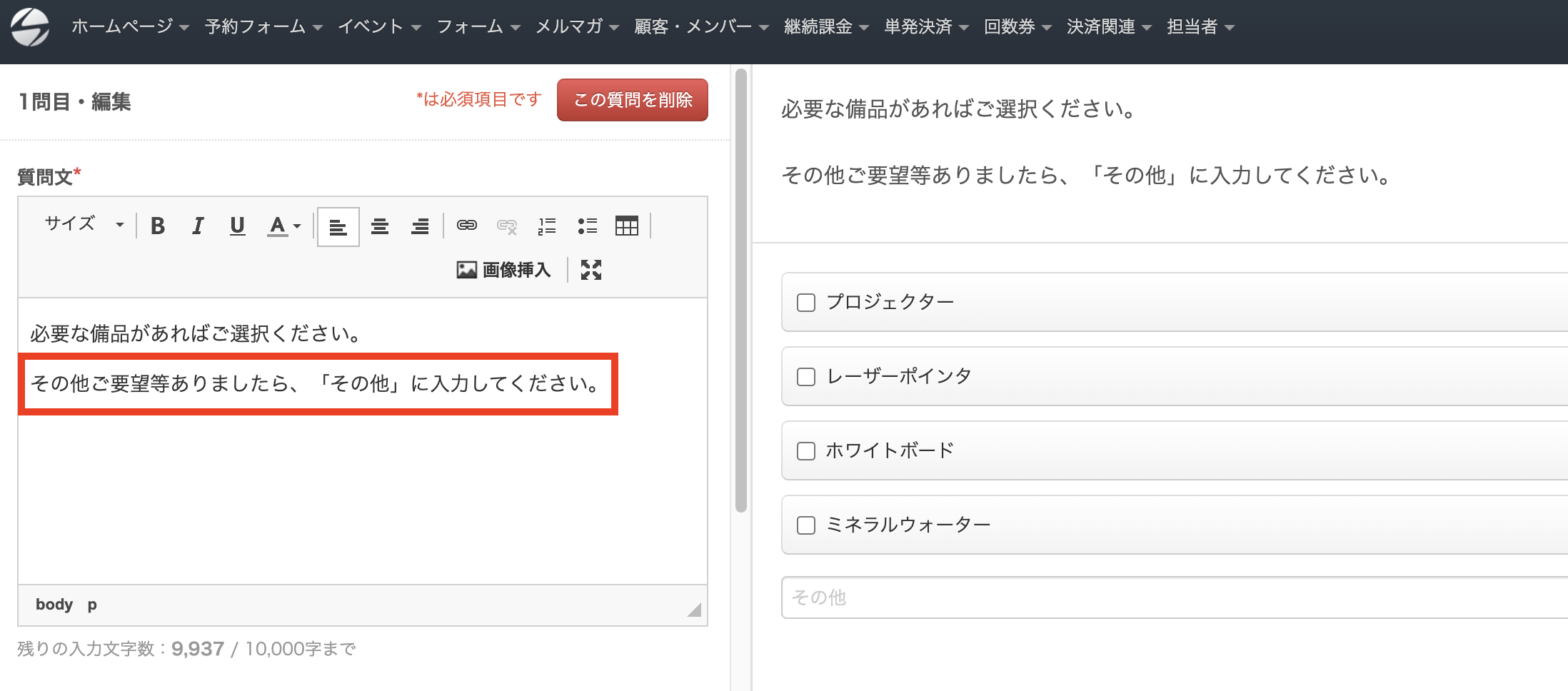The width and height of the screenshot is (1568, 691).
Task: Open the text color dropdown
Action: pyautogui.click(x=284, y=226)
